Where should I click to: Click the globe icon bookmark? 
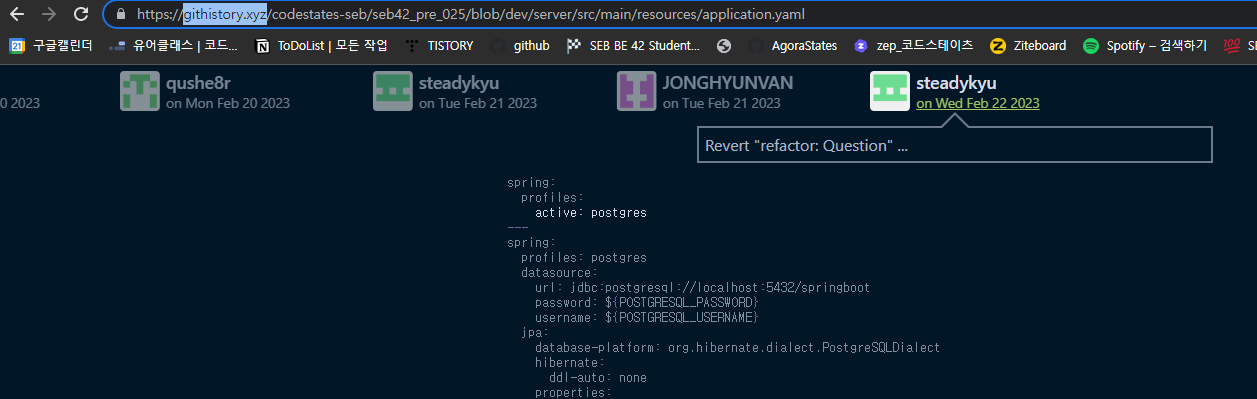(x=724, y=45)
